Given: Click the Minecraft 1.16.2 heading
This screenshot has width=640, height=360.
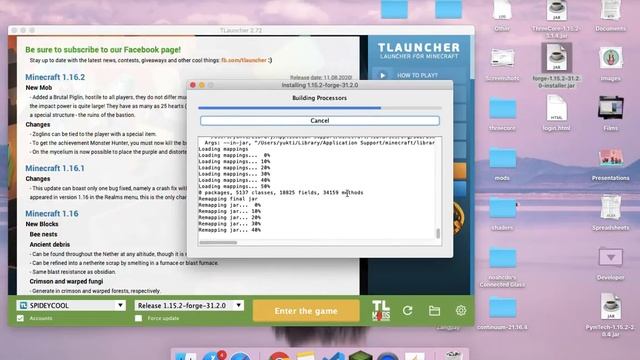Looking at the screenshot, I should [x=55, y=77].
